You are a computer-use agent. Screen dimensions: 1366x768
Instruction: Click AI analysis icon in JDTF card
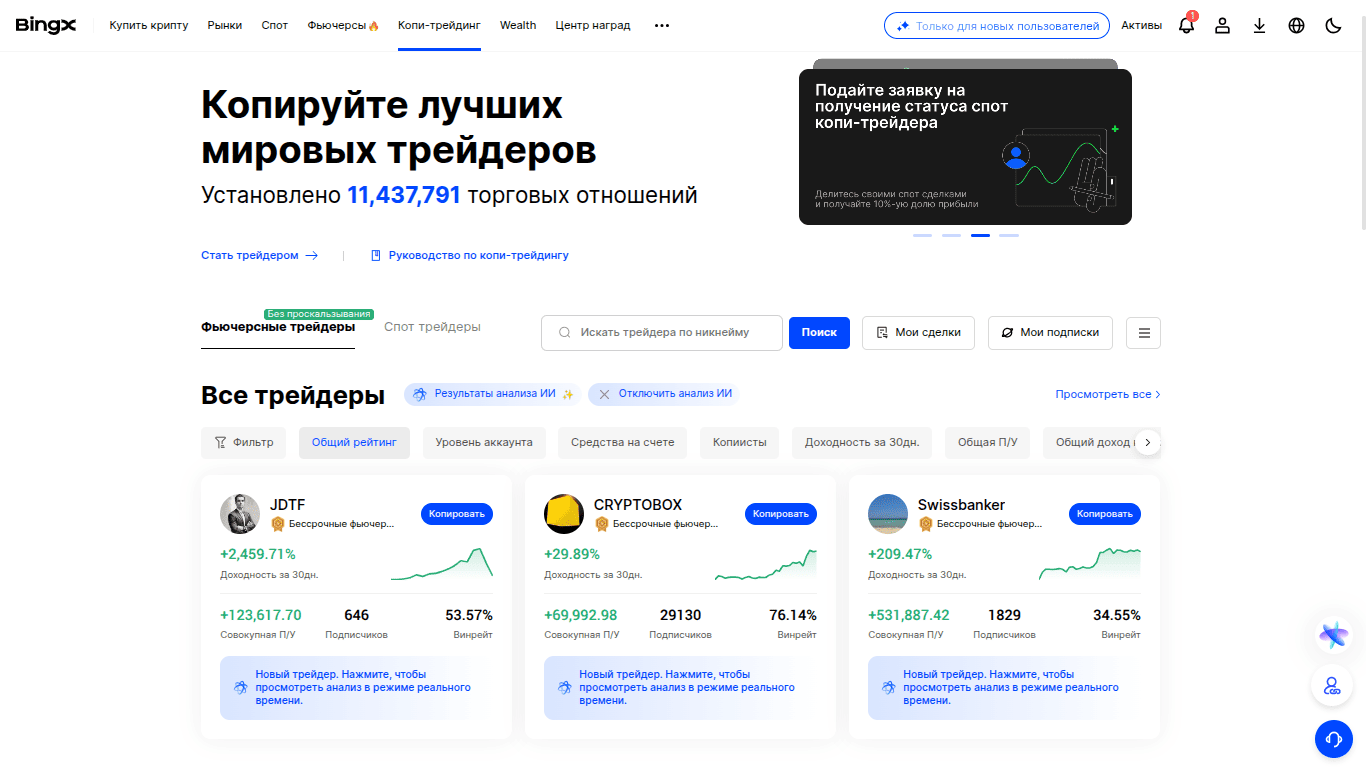pyautogui.click(x=241, y=688)
